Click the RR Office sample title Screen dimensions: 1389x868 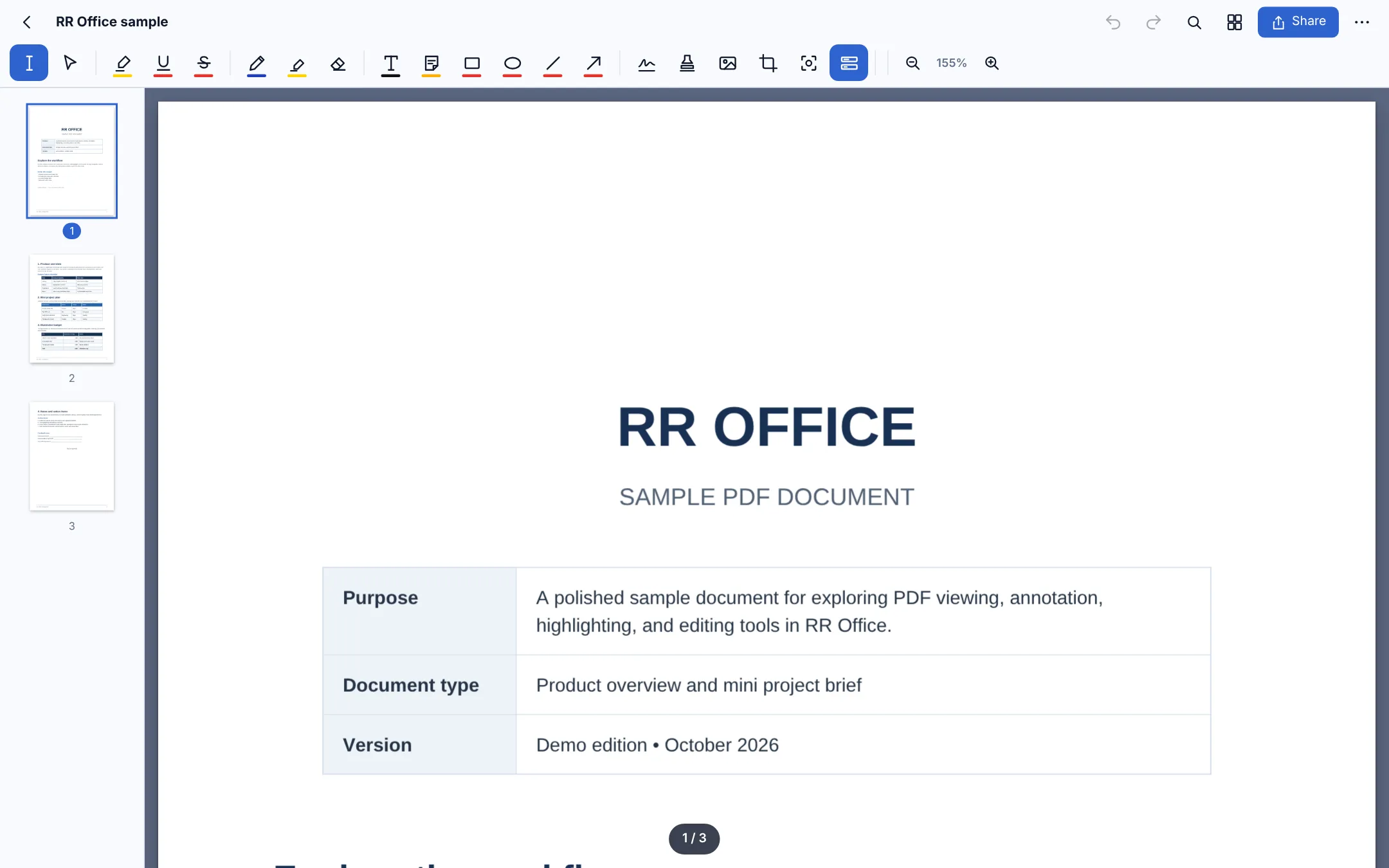(x=112, y=22)
